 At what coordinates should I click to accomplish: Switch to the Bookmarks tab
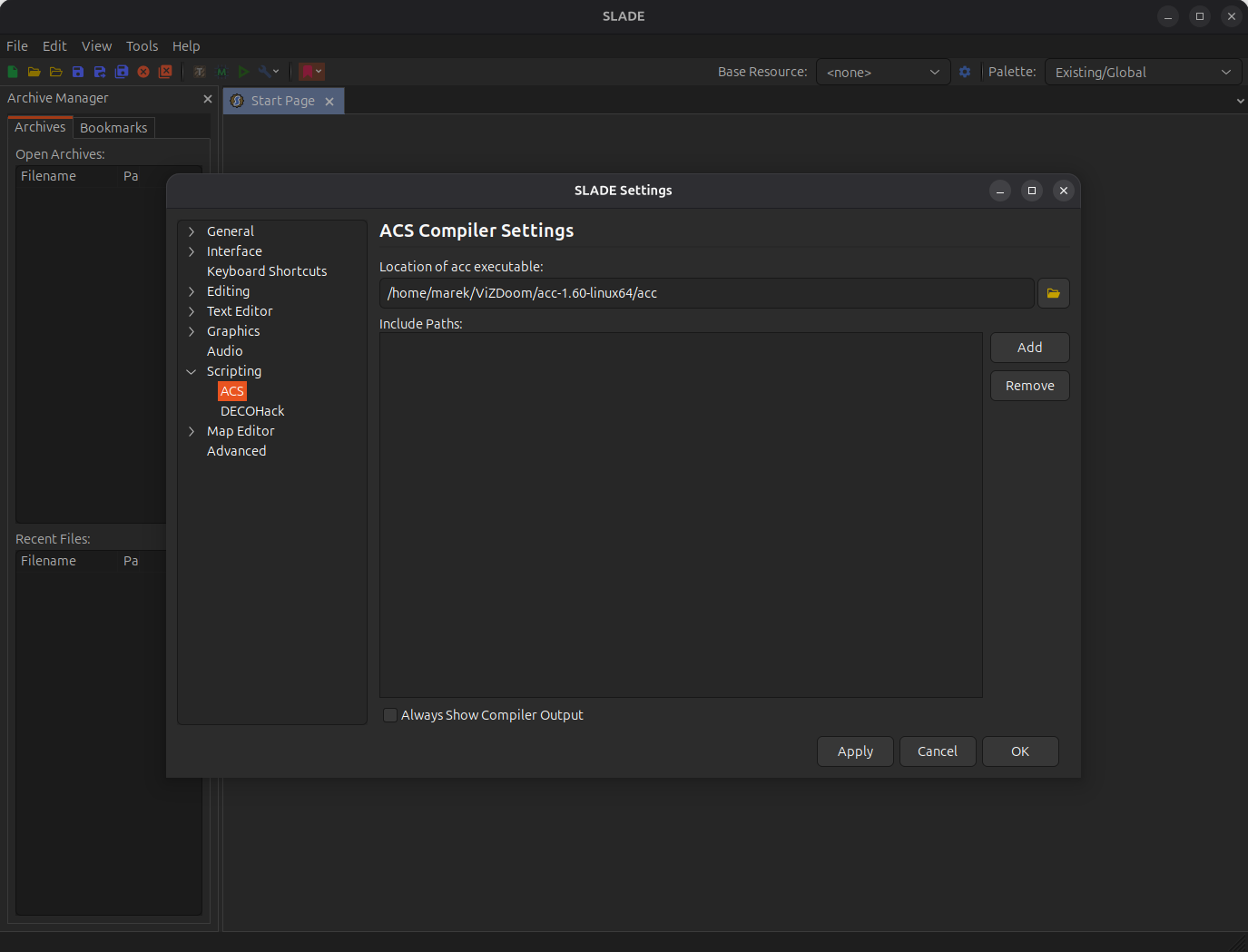(113, 127)
